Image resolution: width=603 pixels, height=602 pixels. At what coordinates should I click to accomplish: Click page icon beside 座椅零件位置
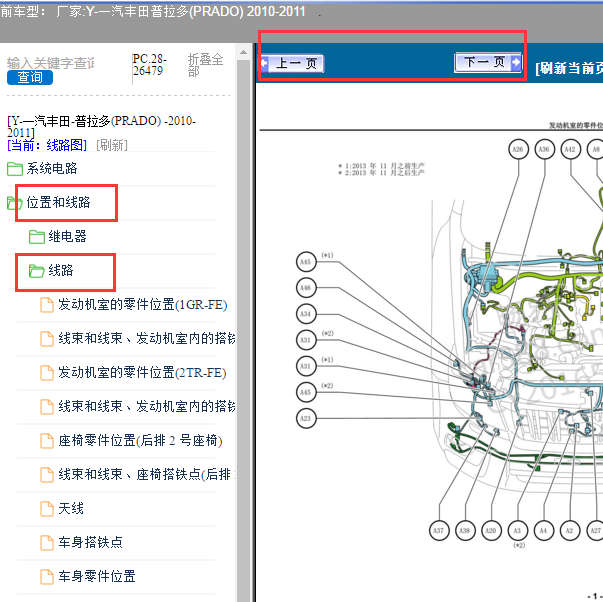coord(47,441)
